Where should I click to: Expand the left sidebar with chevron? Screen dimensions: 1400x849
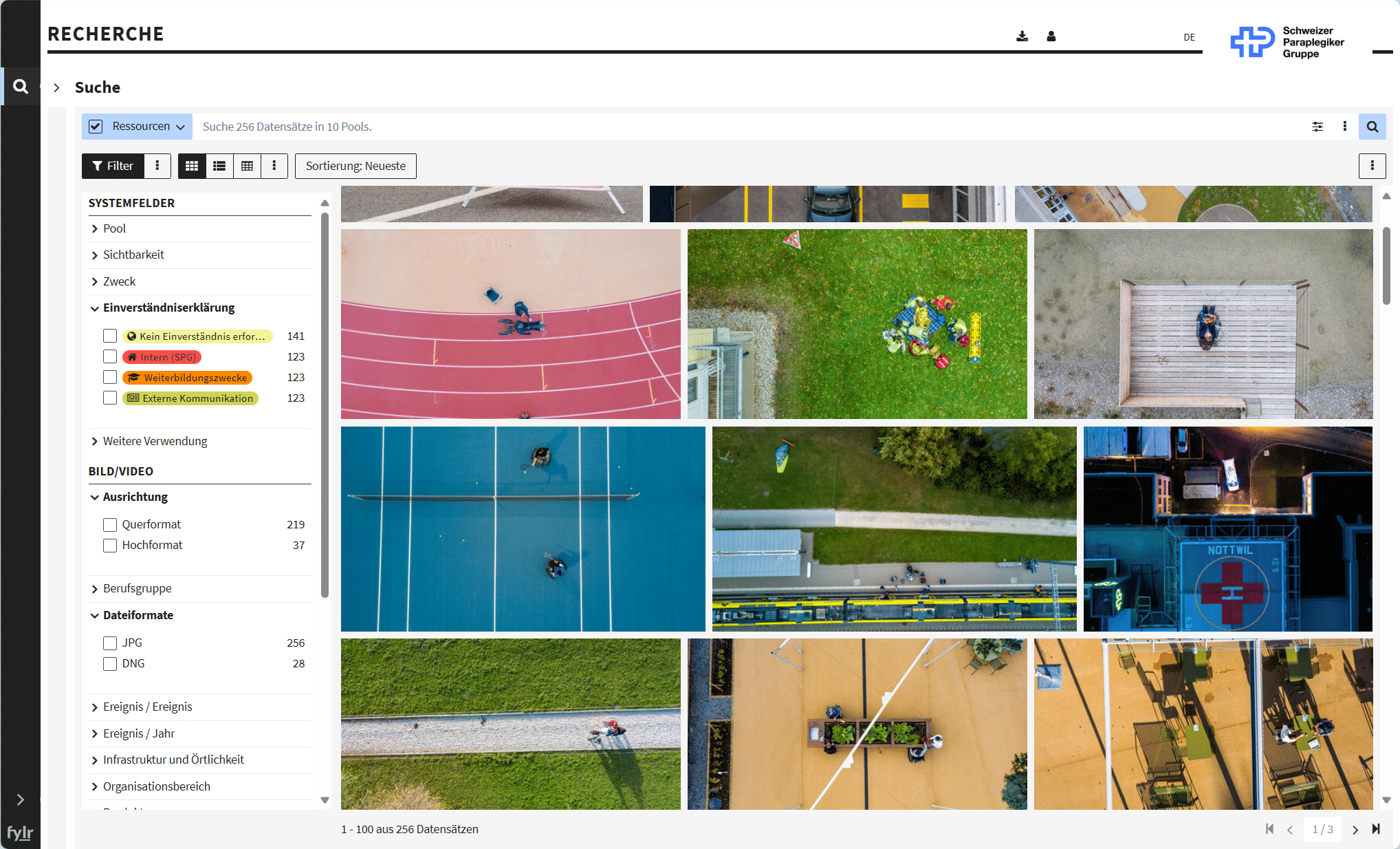[x=20, y=799]
